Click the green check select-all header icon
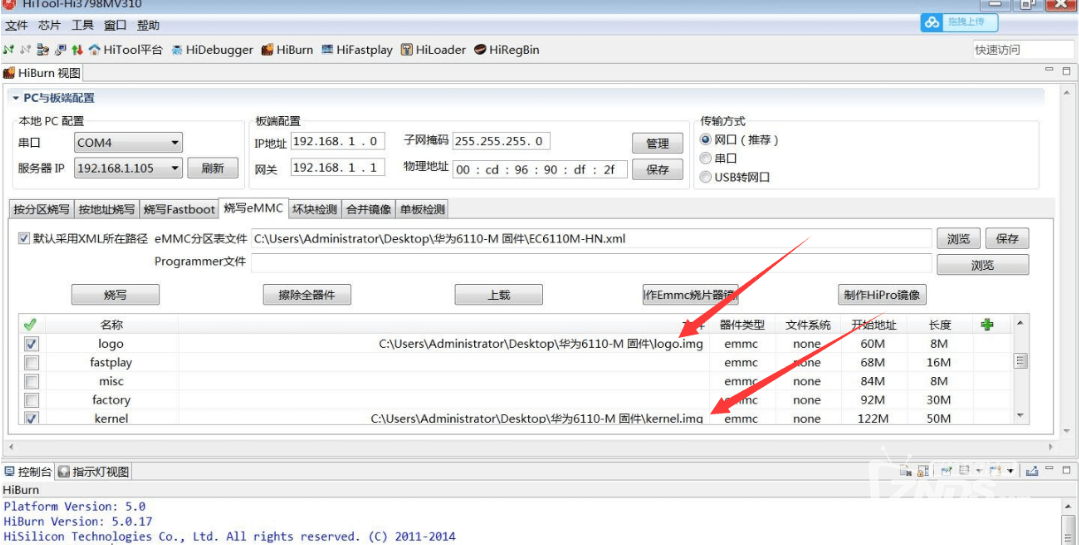Image resolution: width=1079 pixels, height=545 pixels. pos(30,324)
